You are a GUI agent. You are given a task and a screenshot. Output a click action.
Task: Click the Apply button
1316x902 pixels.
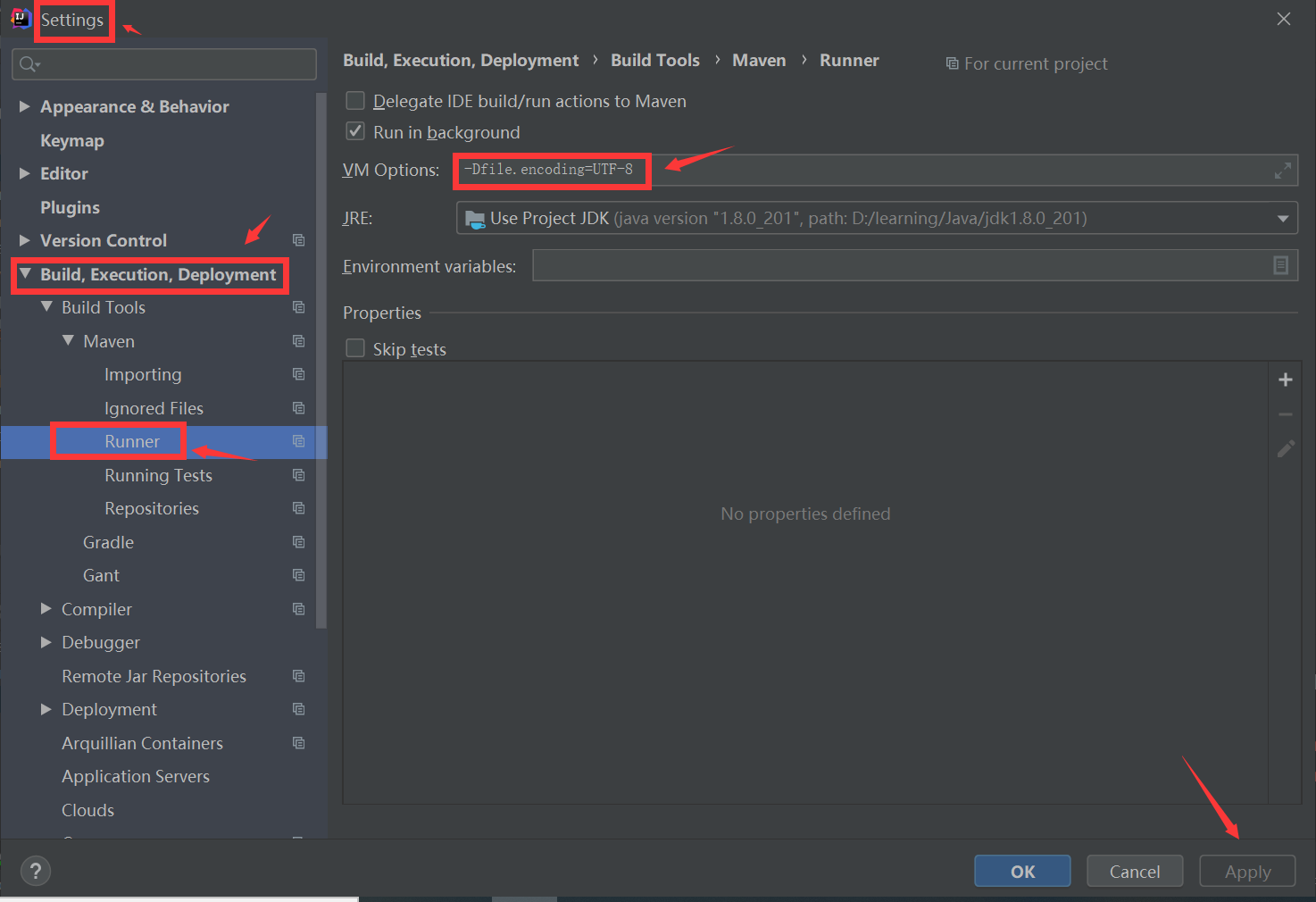point(1247,871)
